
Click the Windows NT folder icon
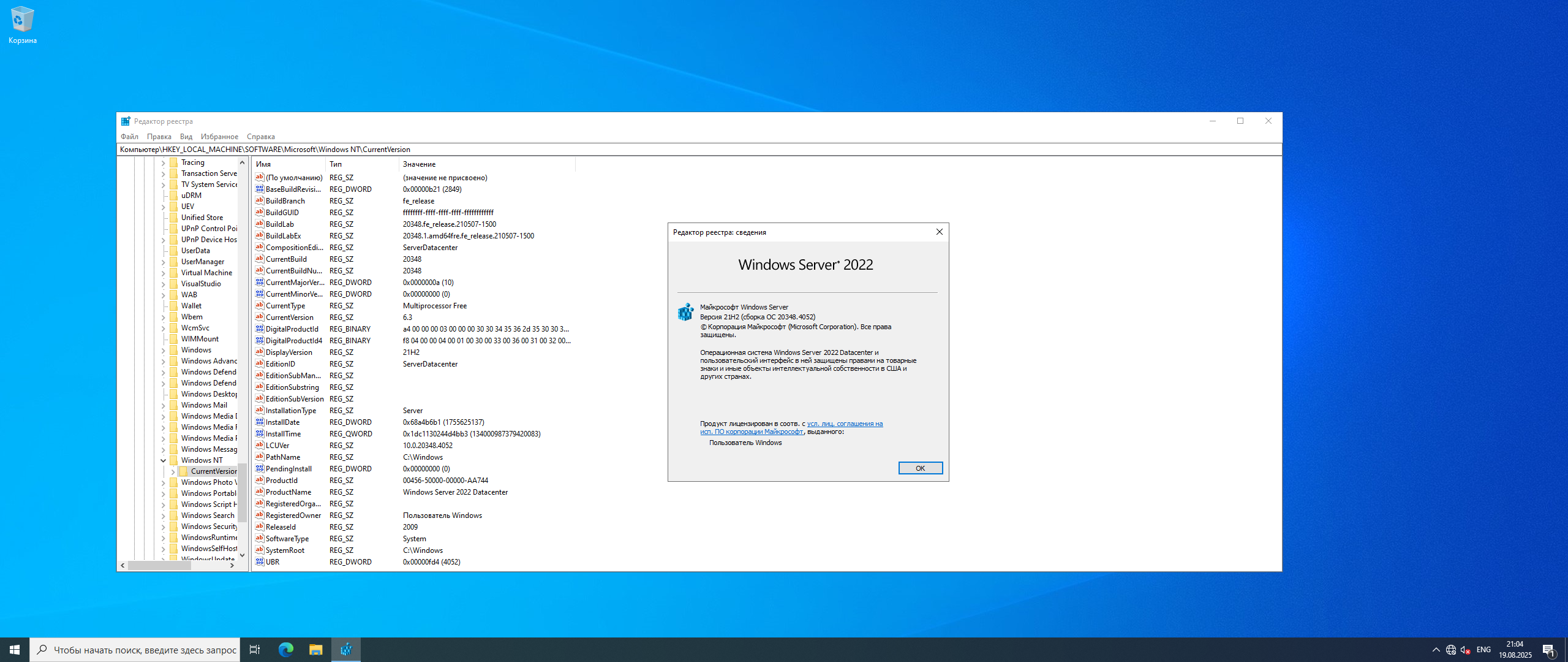point(174,460)
